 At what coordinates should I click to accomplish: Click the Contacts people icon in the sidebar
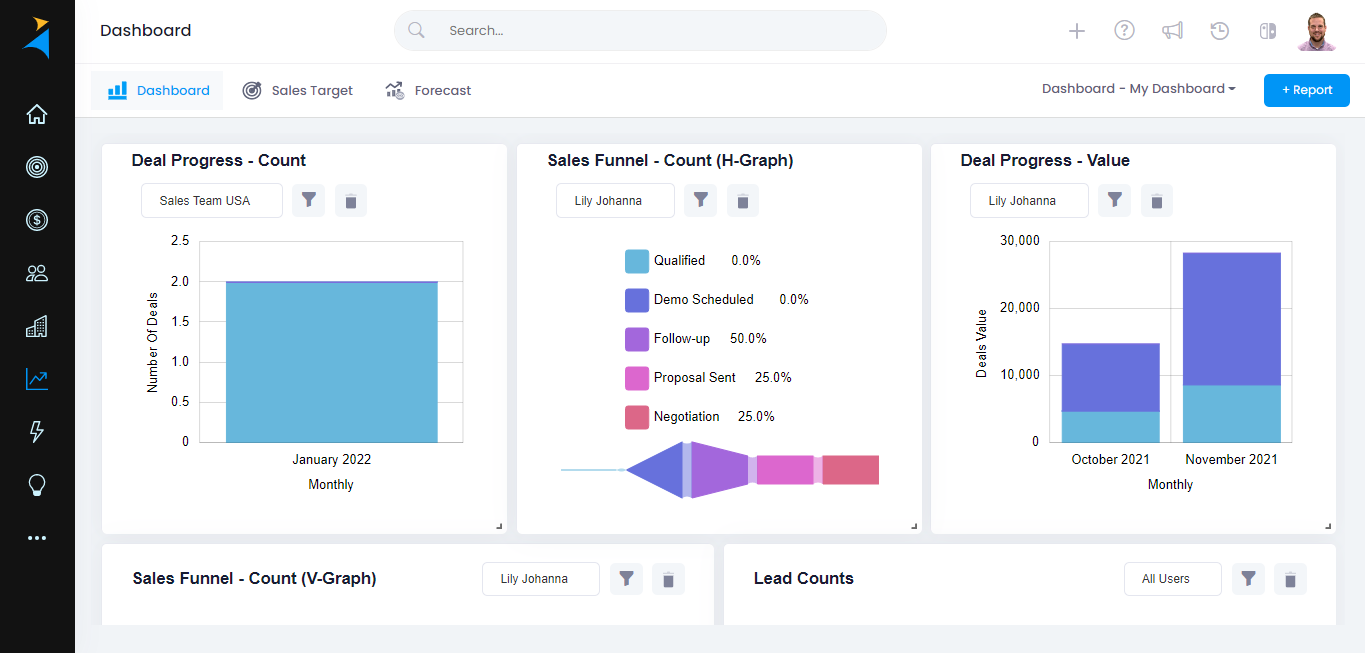point(36,273)
